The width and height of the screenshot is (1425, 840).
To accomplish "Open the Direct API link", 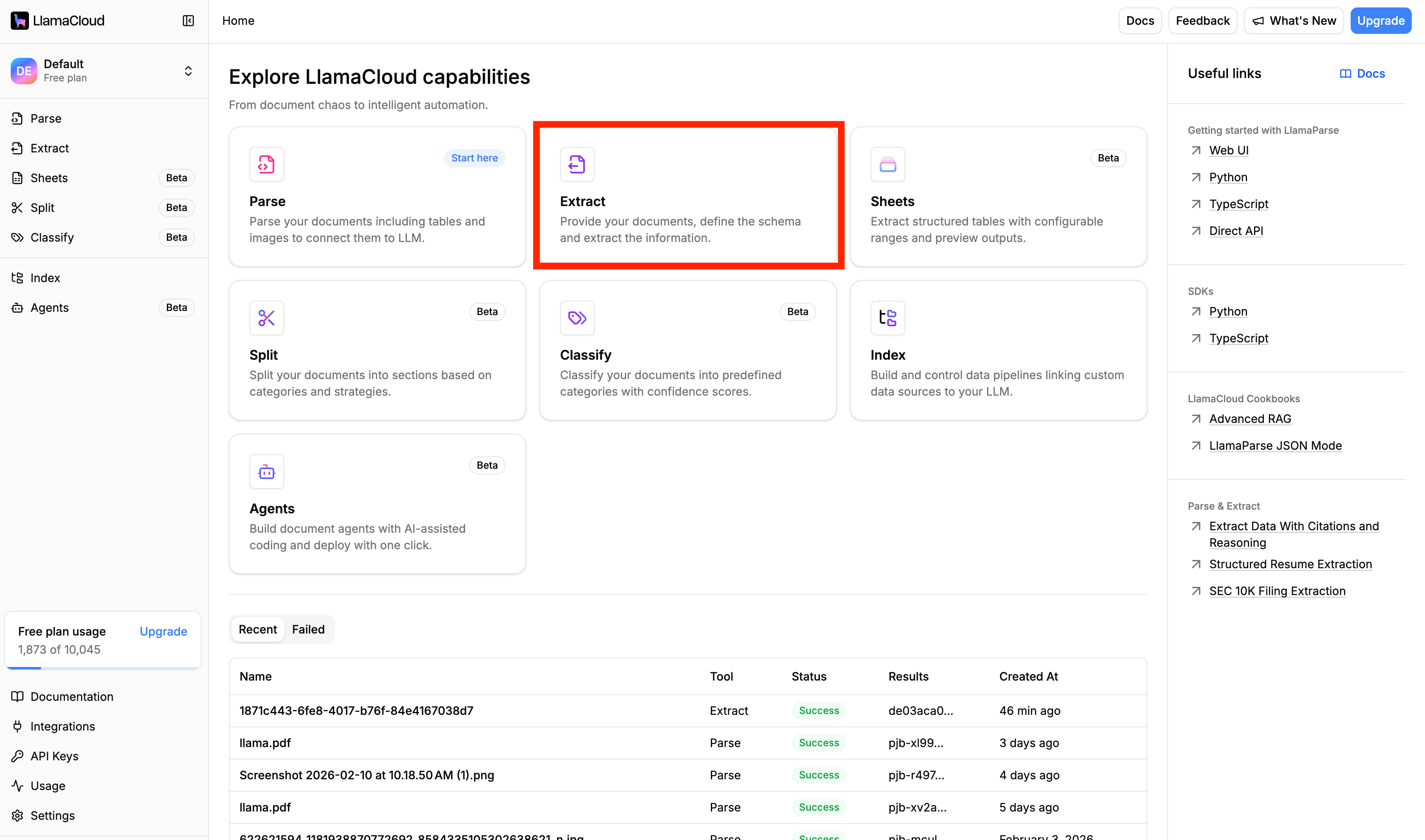I will [1236, 231].
